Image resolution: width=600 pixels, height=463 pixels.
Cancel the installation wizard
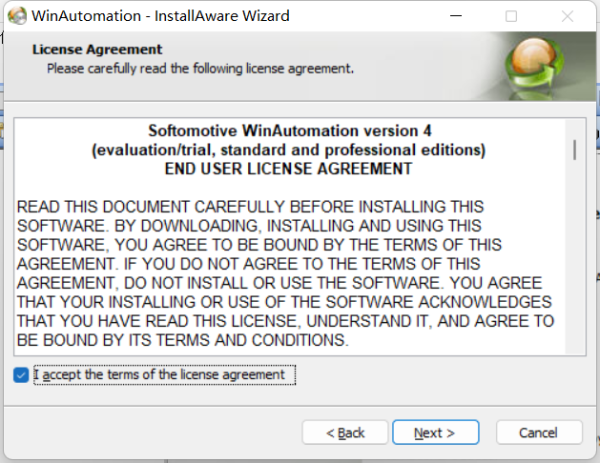click(539, 432)
